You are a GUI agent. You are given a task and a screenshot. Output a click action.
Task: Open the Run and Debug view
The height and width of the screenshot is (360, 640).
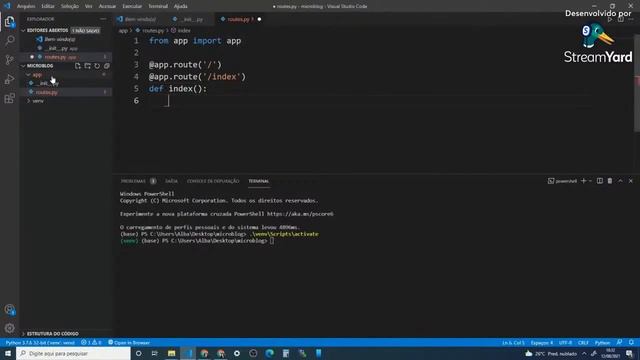pyautogui.click(x=9, y=79)
